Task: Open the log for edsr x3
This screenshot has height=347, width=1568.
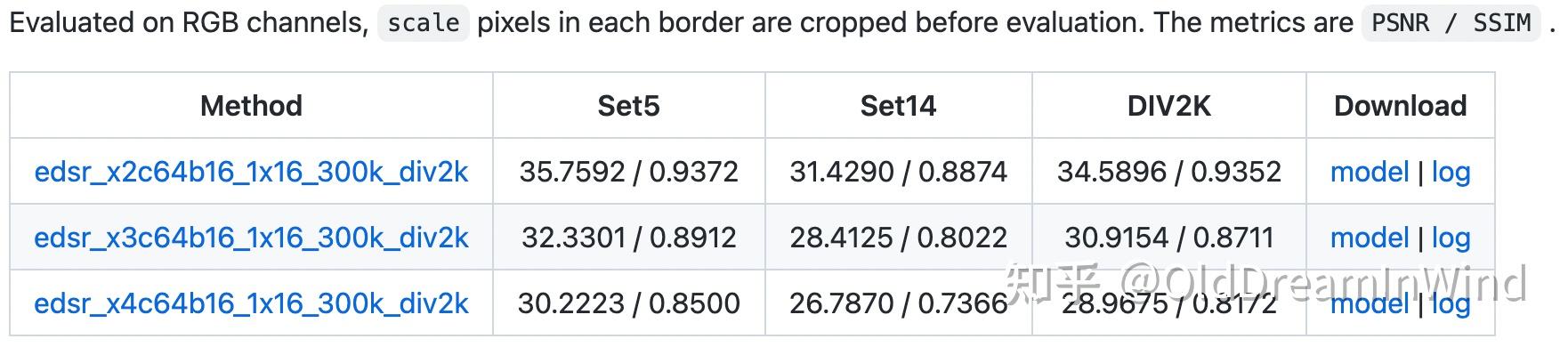Action: [1451, 238]
